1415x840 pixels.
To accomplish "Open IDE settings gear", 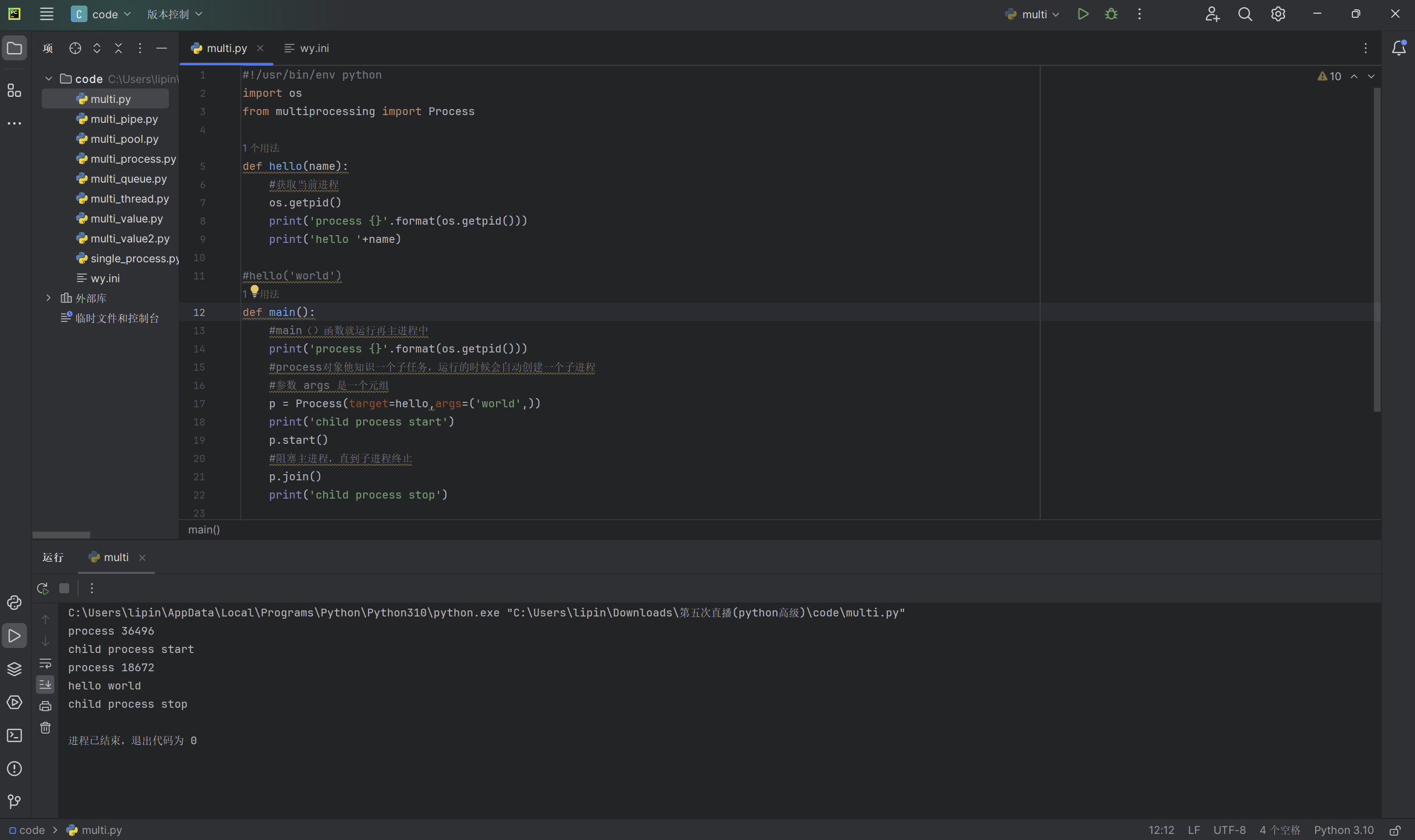I will point(1278,14).
